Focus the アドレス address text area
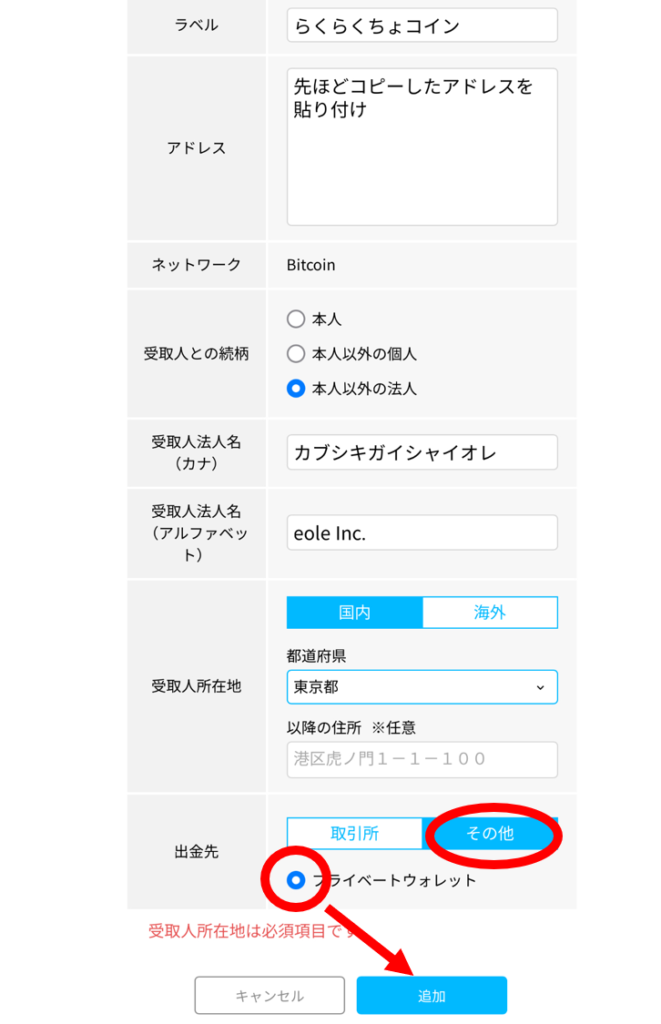Screen dimensions: 661x1024 421,147
